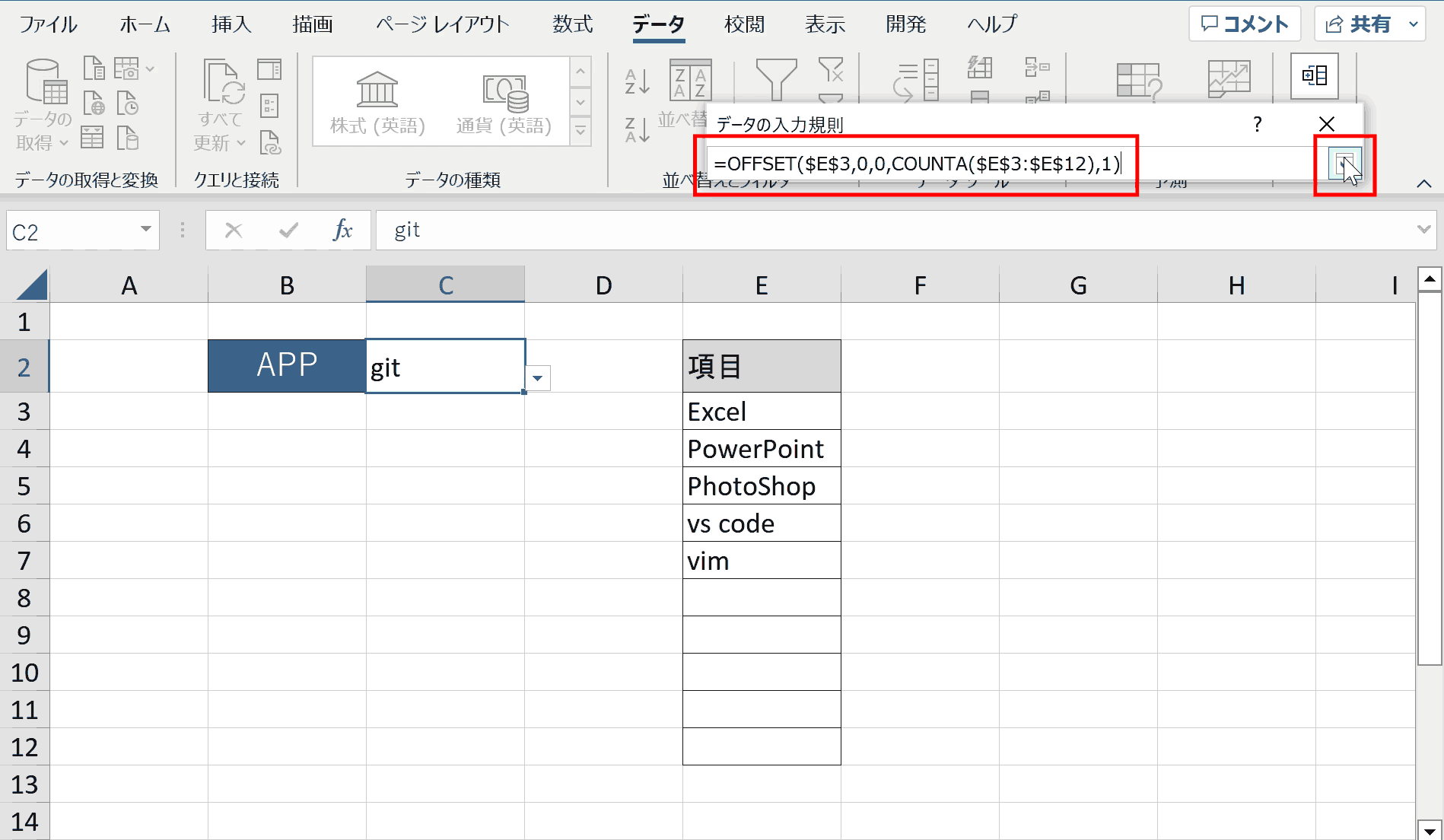Sort ascending with the A-to-Z icon

[x=637, y=81]
